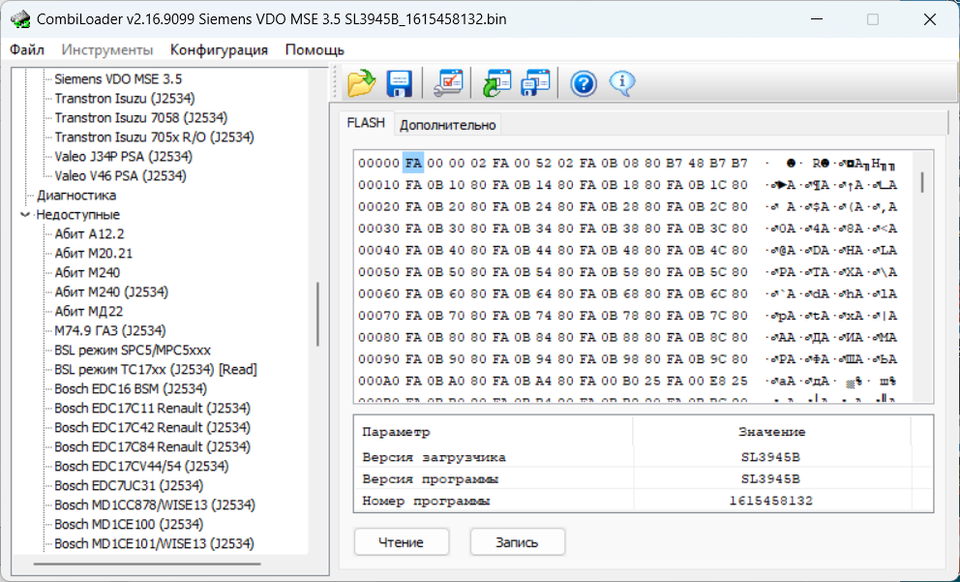Open the settings wrench checklist icon
Screen dimensions: 960x582
[449, 83]
